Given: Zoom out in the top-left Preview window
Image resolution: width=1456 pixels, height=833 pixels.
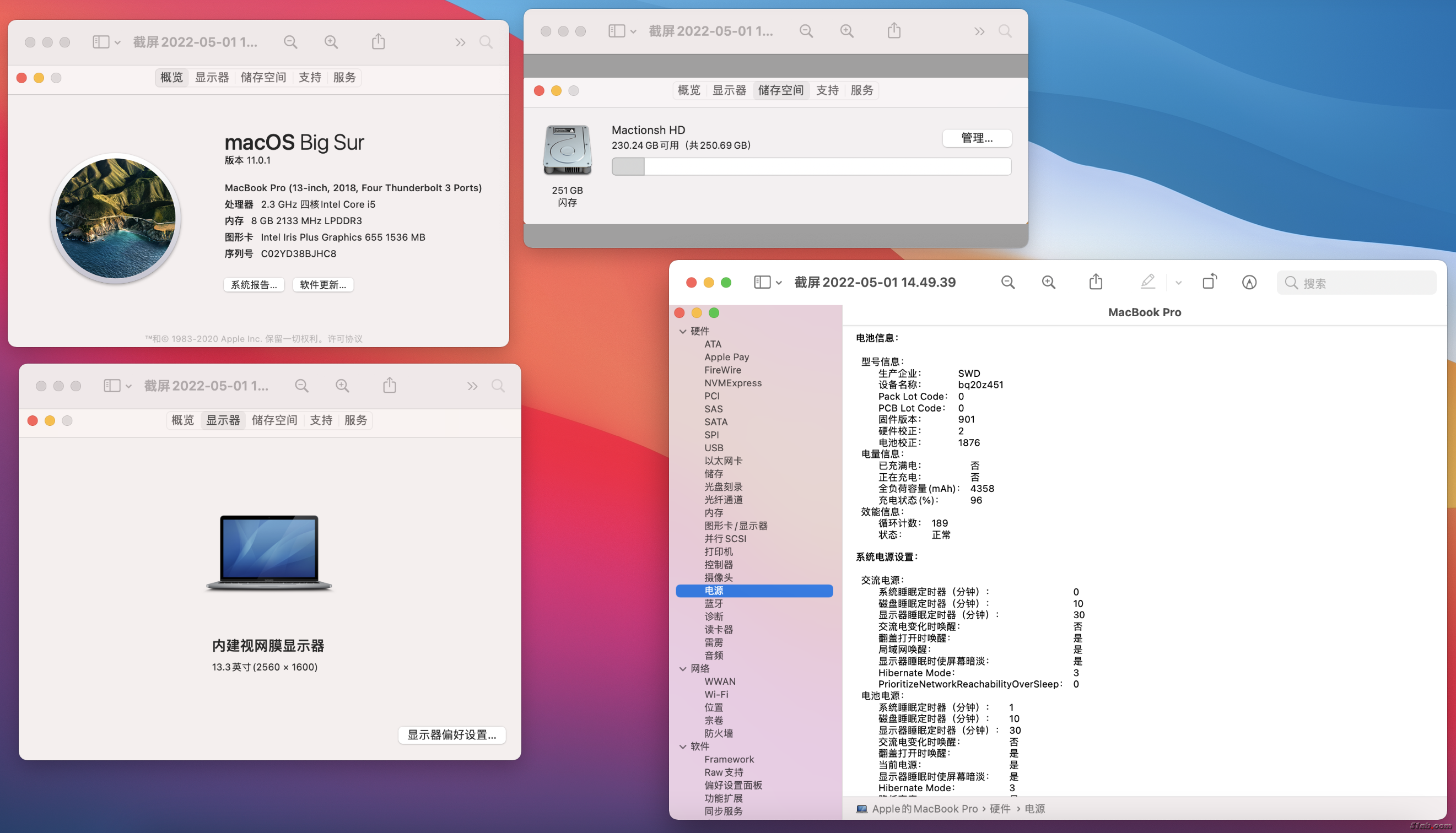Looking at the screenshot, I should point(290,42).
